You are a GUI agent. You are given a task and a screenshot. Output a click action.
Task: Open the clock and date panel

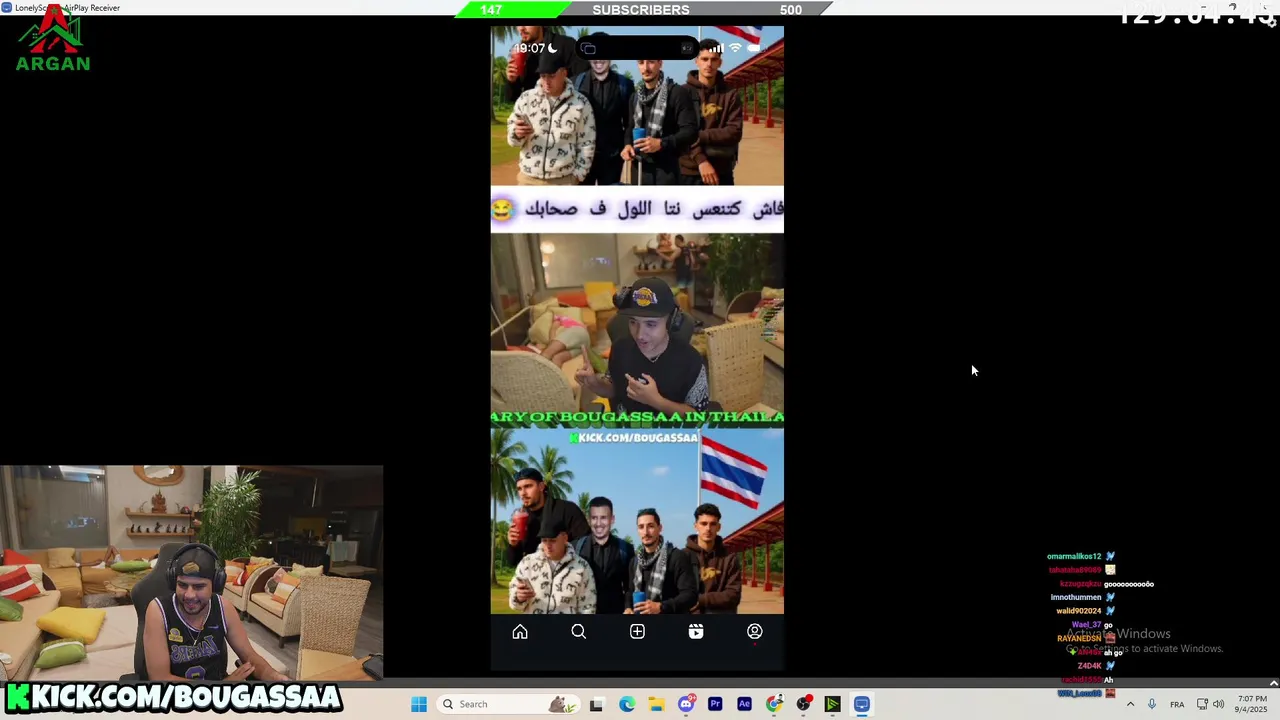[x=1252, y=704]
